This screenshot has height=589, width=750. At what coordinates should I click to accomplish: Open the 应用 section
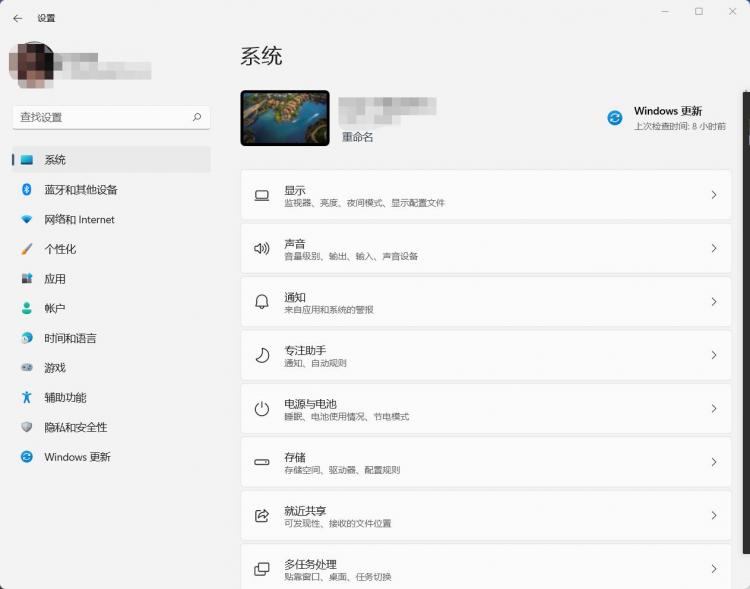click(x=111, y=278)
